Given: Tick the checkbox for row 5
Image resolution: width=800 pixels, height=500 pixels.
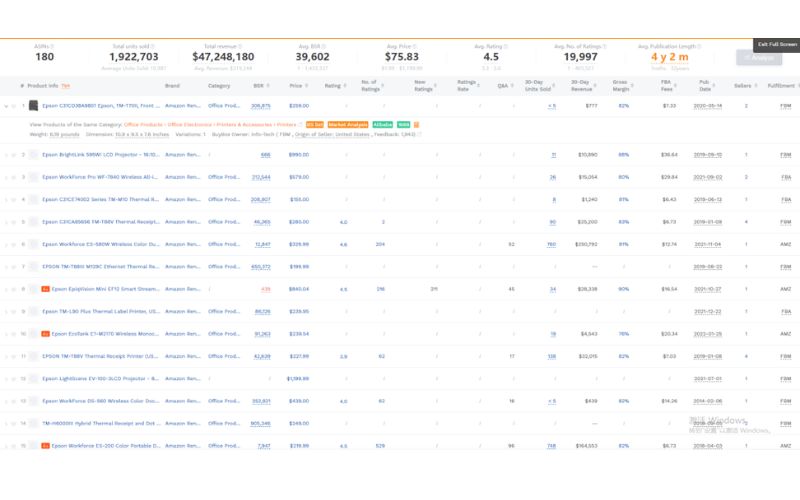Looking at the screenshot, I should pyautogui.click(x=14, y=222).
